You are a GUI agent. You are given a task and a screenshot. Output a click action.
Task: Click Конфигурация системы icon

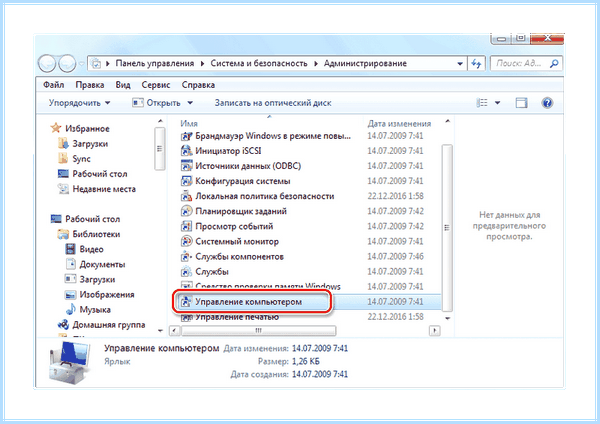tap(186, 181)
